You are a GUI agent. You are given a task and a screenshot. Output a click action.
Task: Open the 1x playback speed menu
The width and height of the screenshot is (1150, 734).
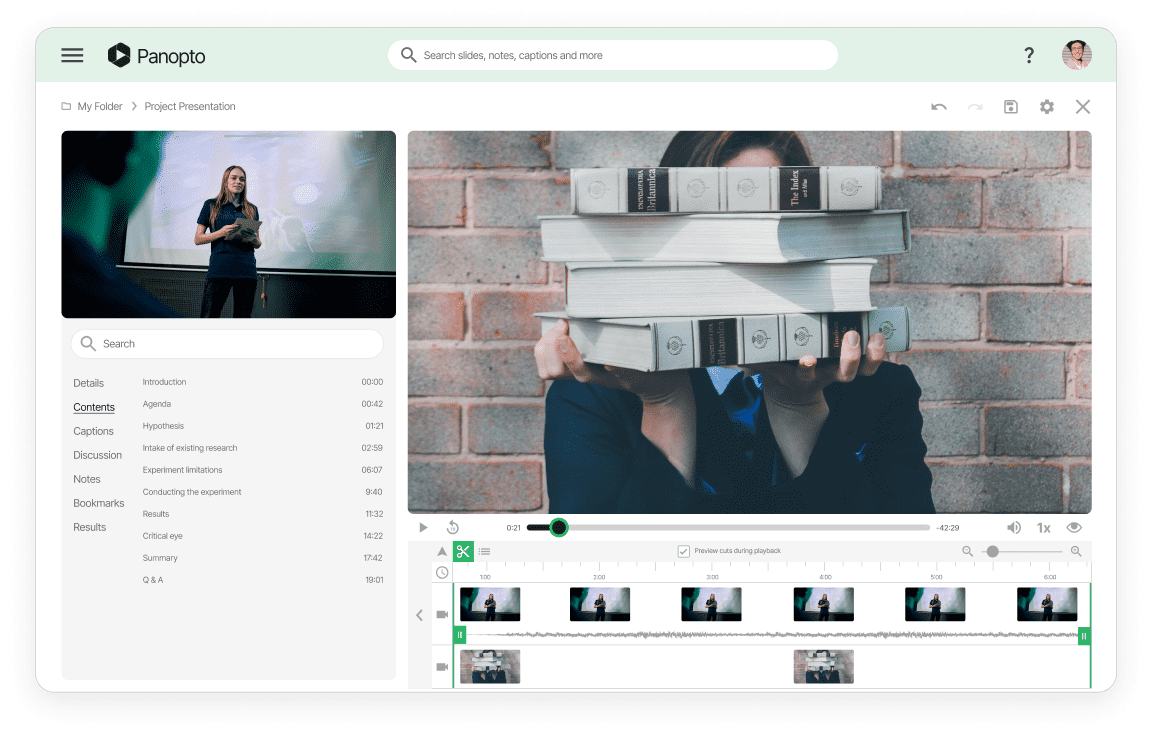point(1043,528)
